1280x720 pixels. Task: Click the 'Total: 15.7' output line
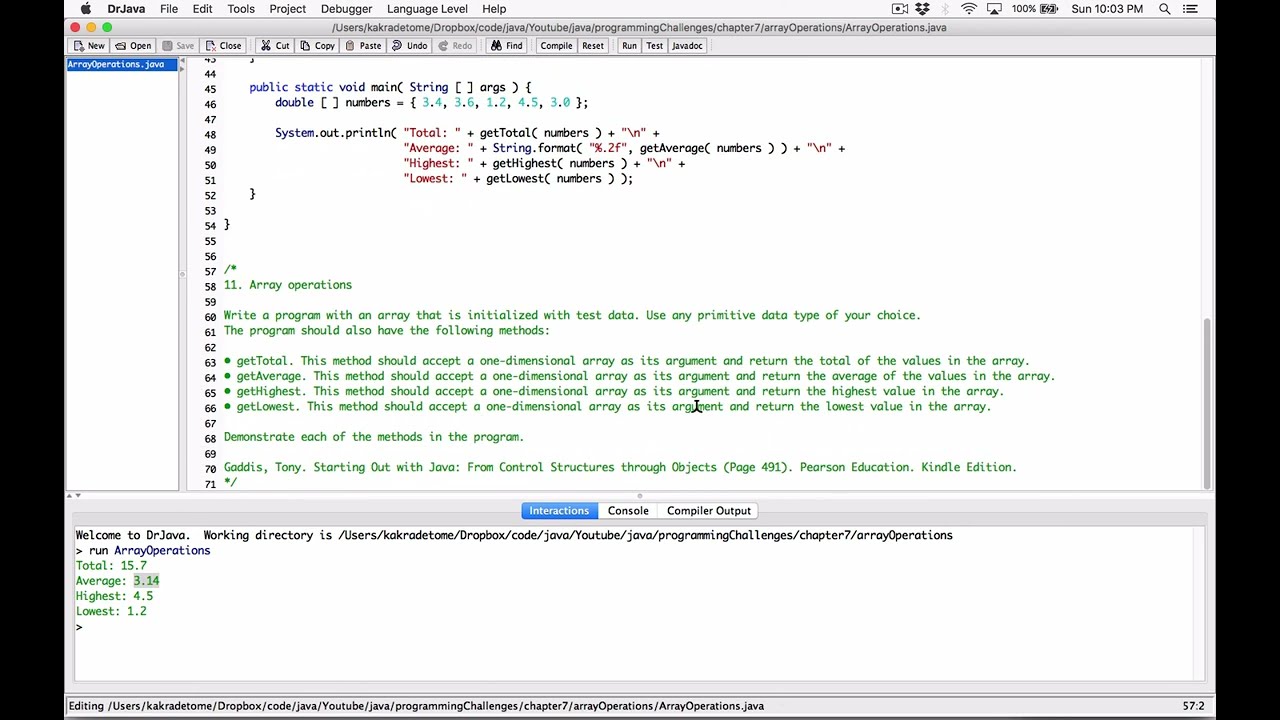(x=111, y=566)
